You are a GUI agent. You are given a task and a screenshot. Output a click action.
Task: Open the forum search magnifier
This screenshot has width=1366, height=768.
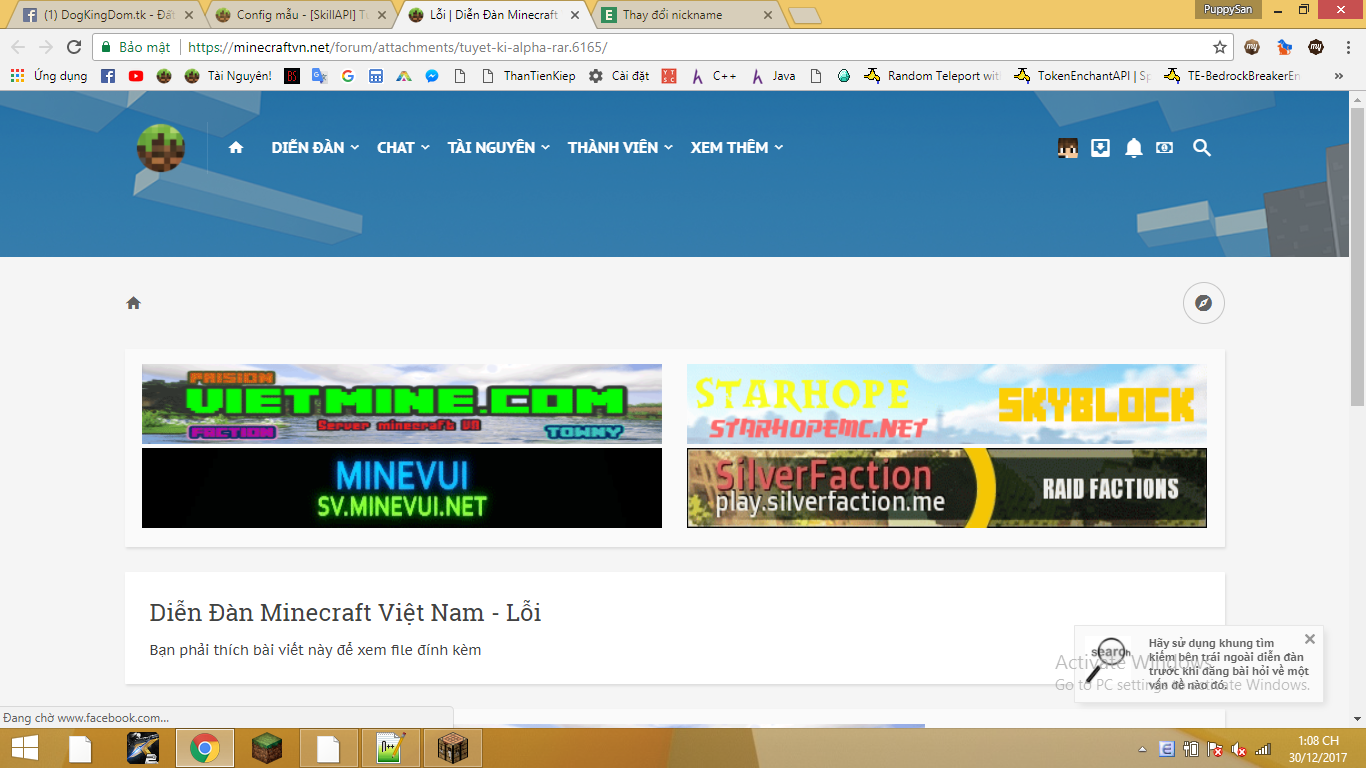1202,148
